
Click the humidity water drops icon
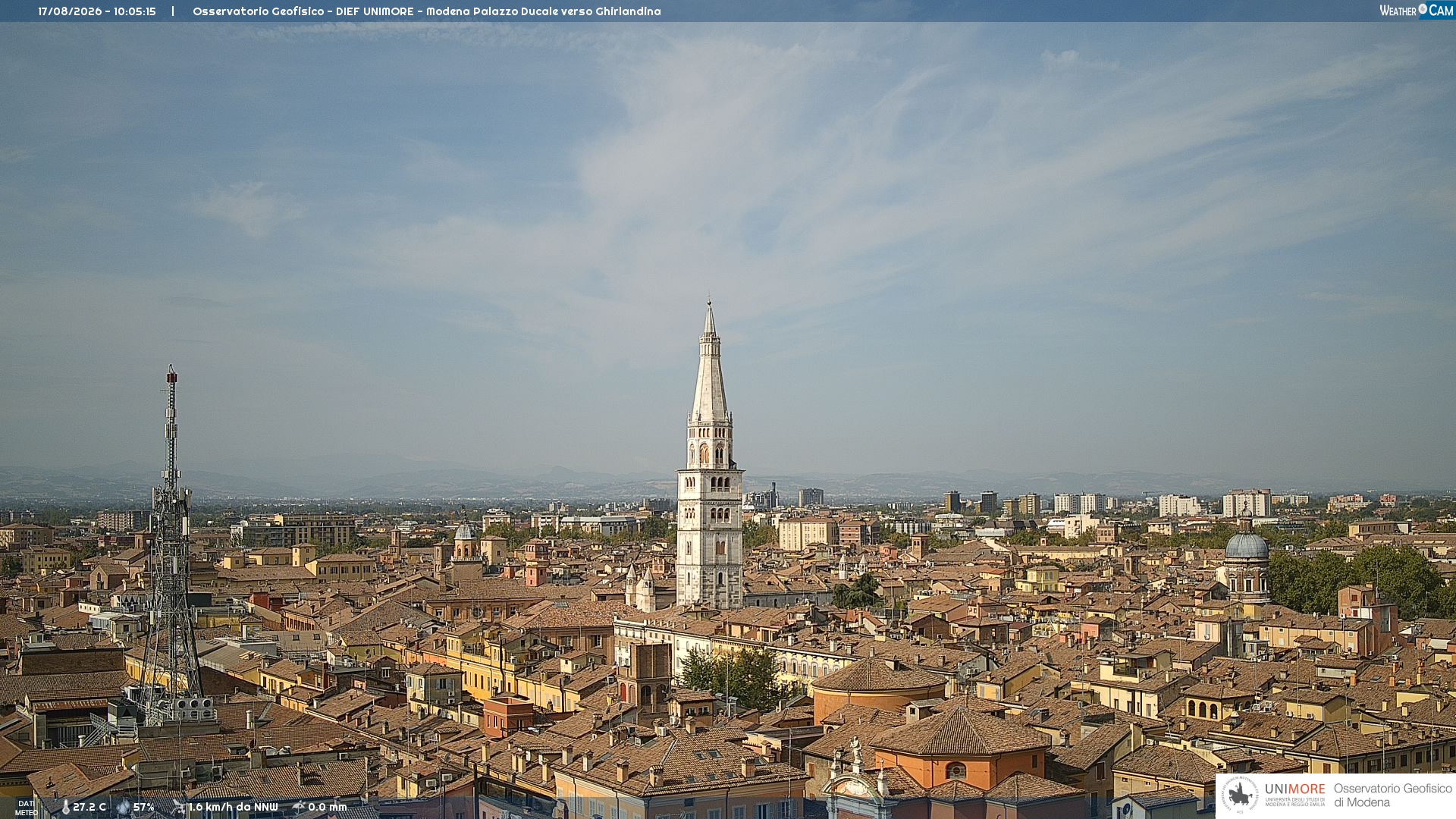point(124,807)
